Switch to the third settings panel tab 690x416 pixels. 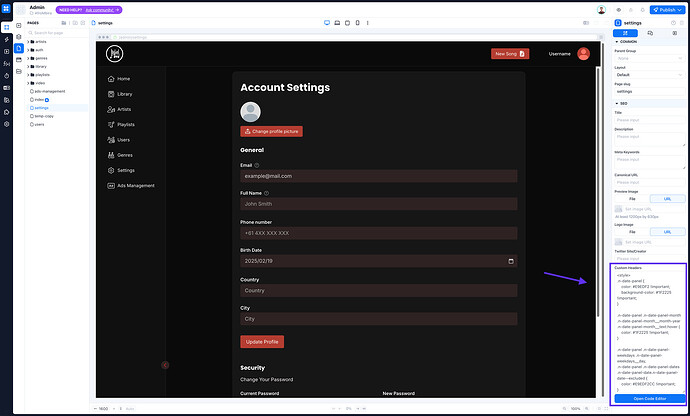point(674,33)
